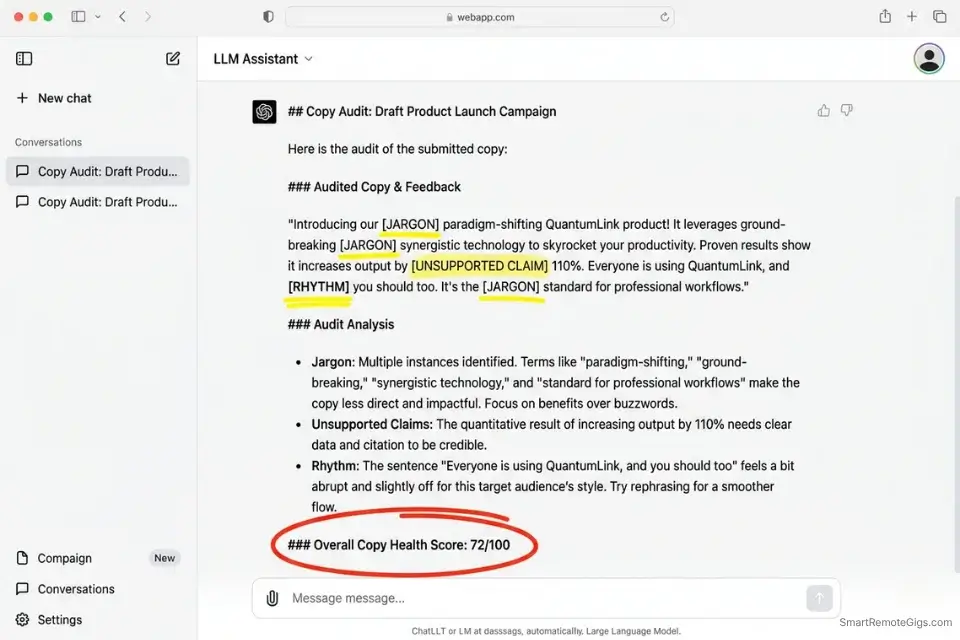Click the Jargon bullet label
The width and height of the screenshot is (960, 640).
(x=333, y=362)
